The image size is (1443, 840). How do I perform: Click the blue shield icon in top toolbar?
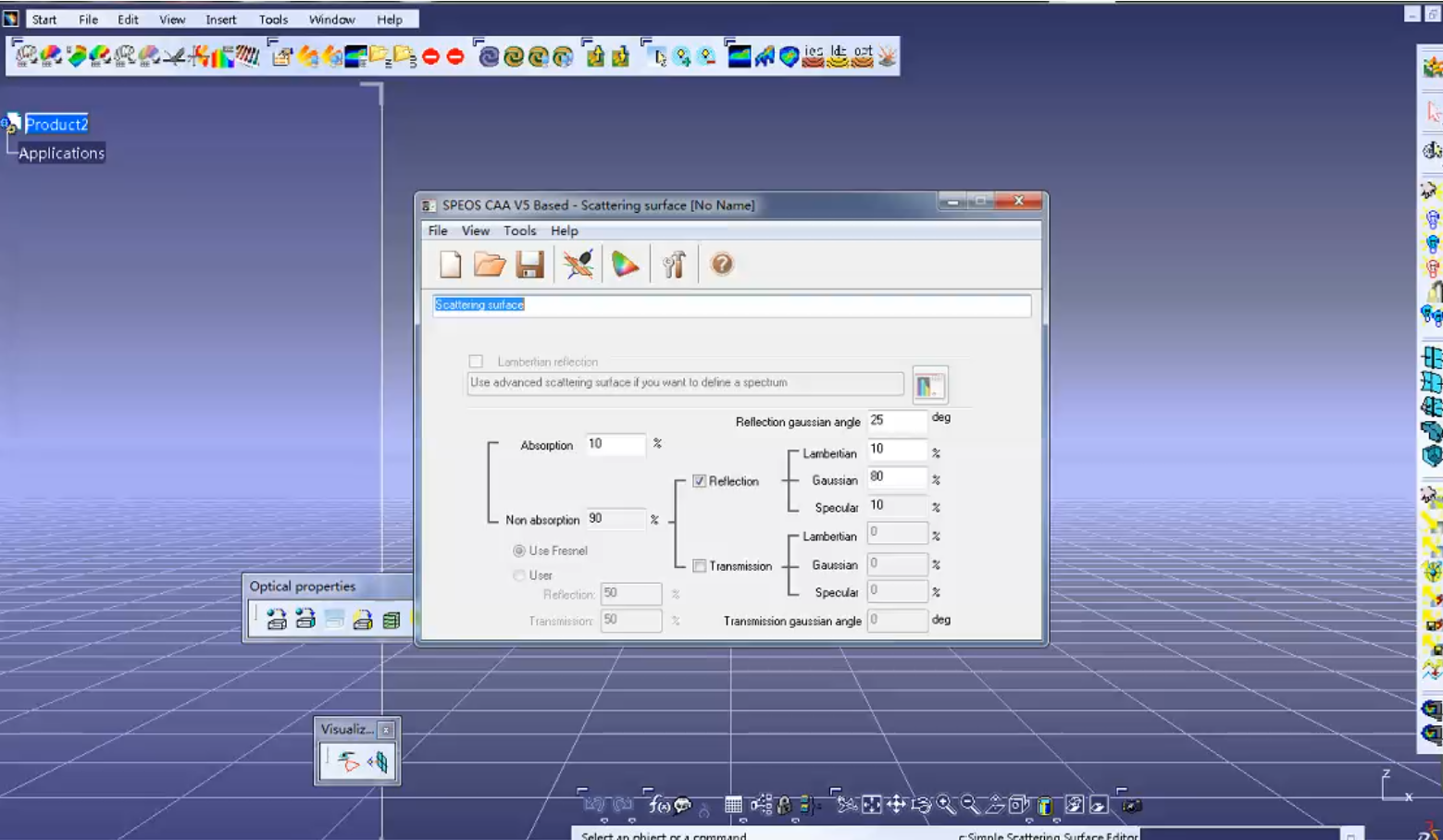coord(789,57)
